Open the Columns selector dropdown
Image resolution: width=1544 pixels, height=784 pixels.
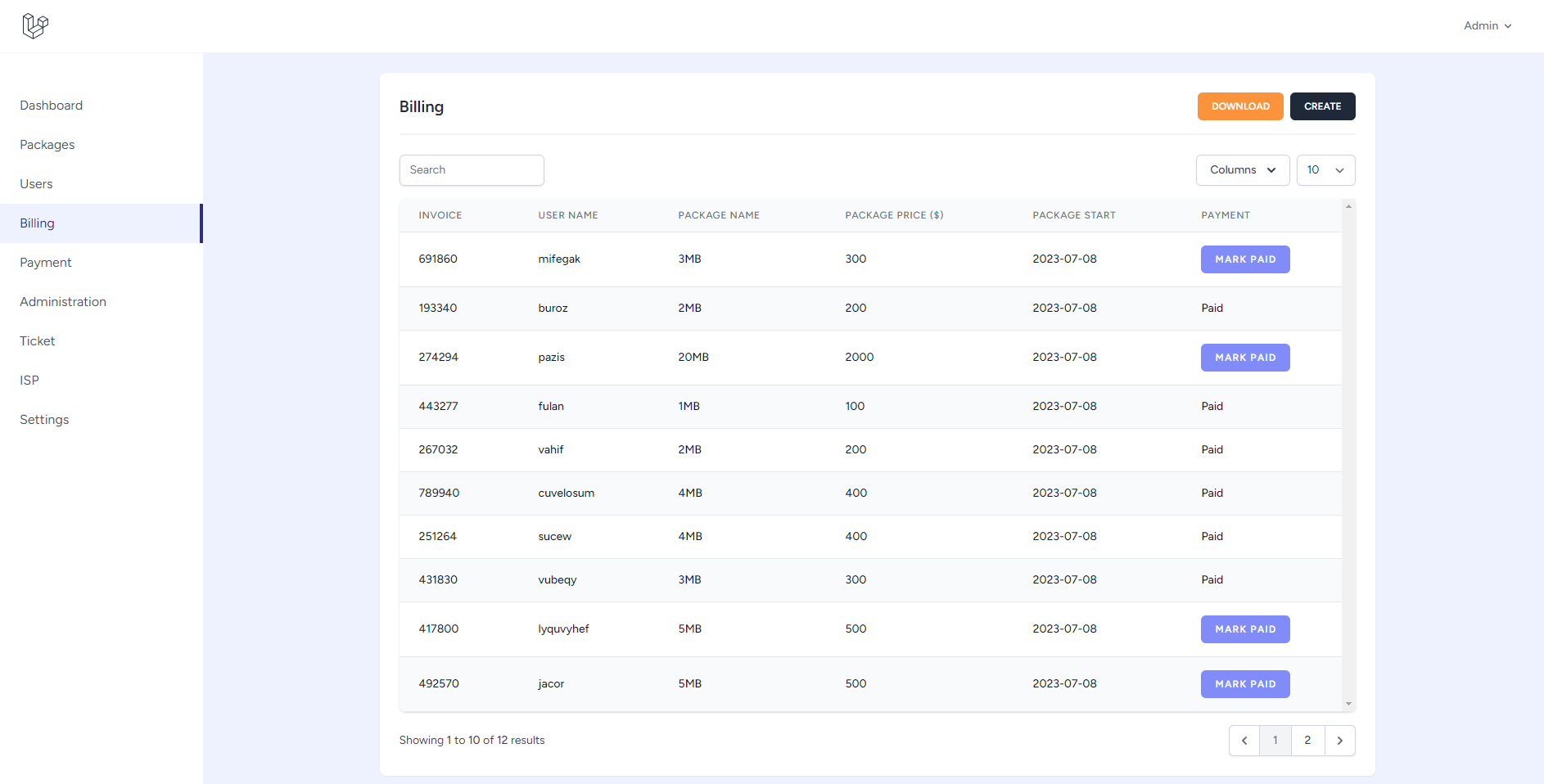(x=1242, y=169)
